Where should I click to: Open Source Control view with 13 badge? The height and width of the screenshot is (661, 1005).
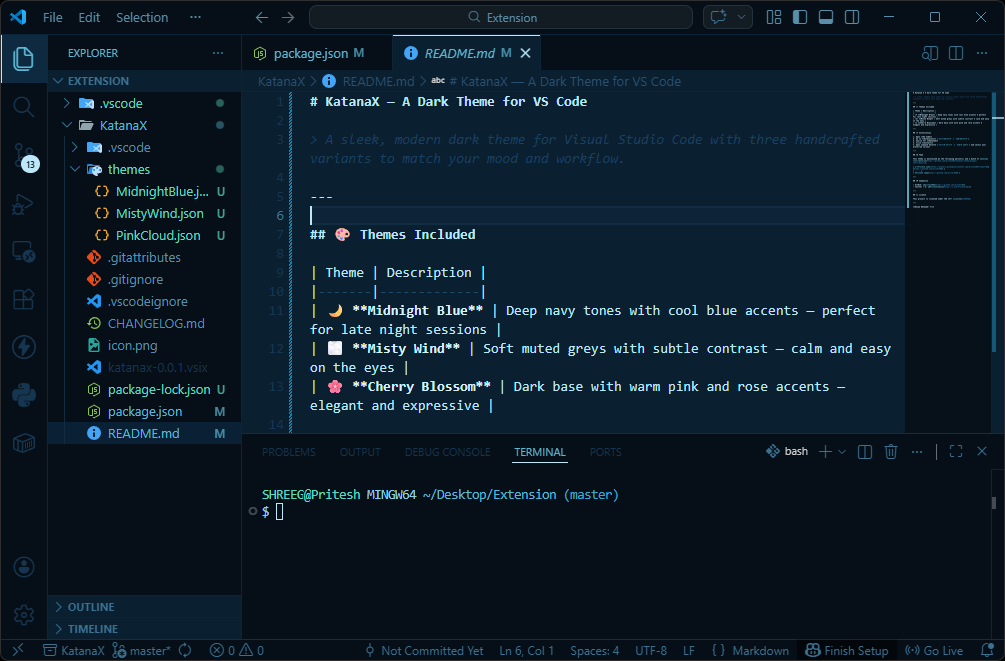point(24,156)
